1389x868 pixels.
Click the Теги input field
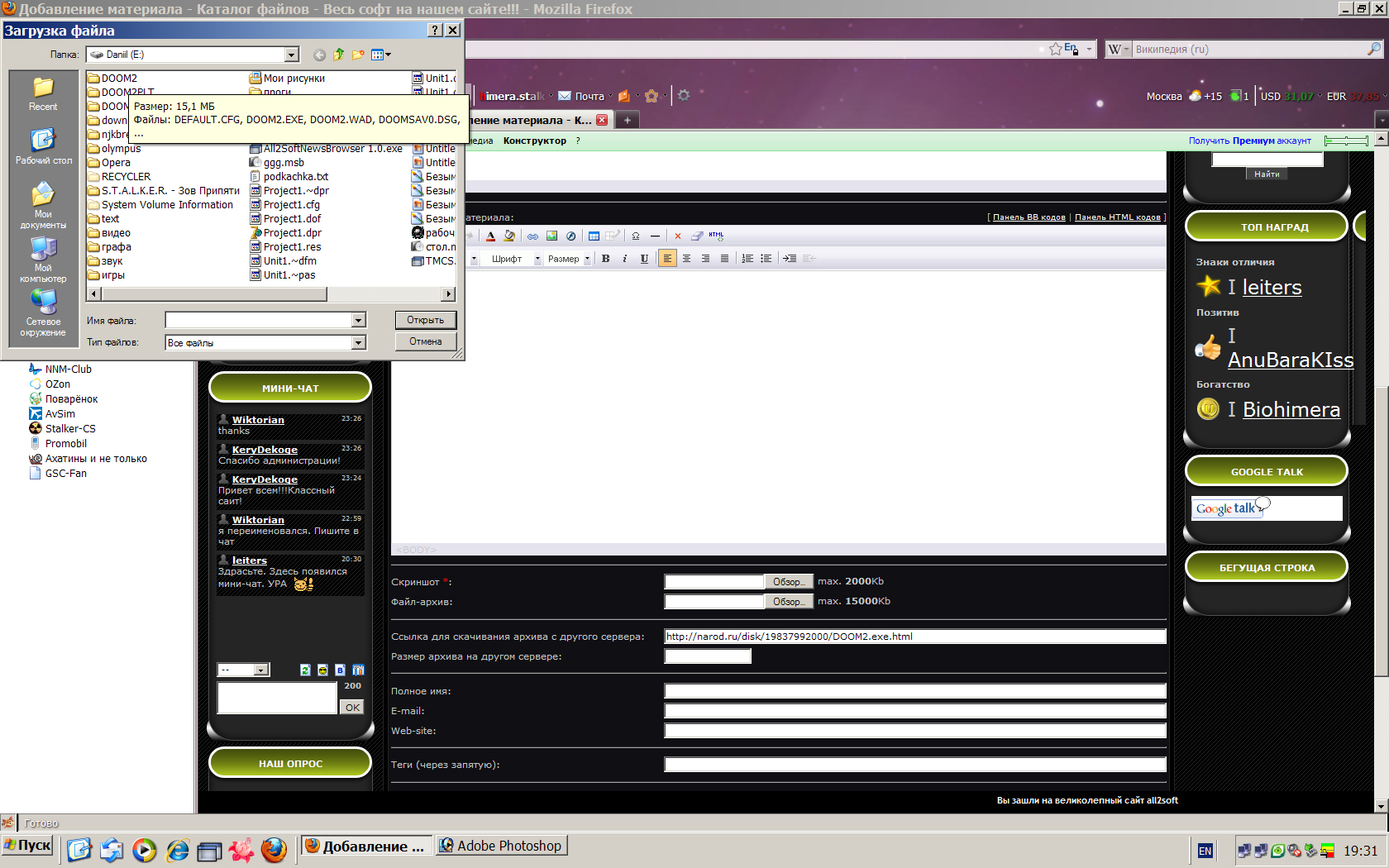pyautogui.click(x=915, y=765)
